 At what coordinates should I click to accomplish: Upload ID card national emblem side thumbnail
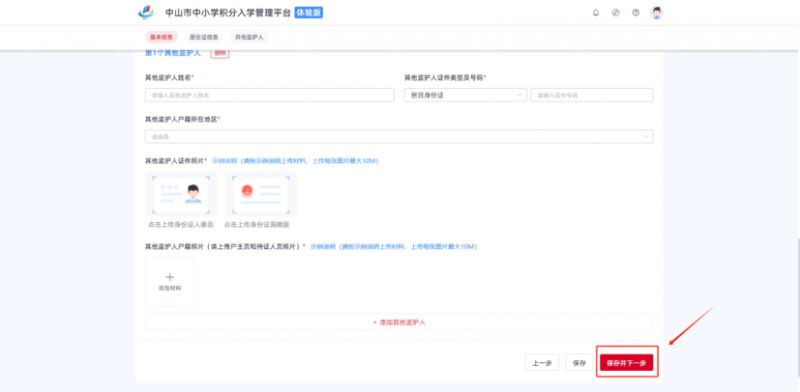[261, 194]
